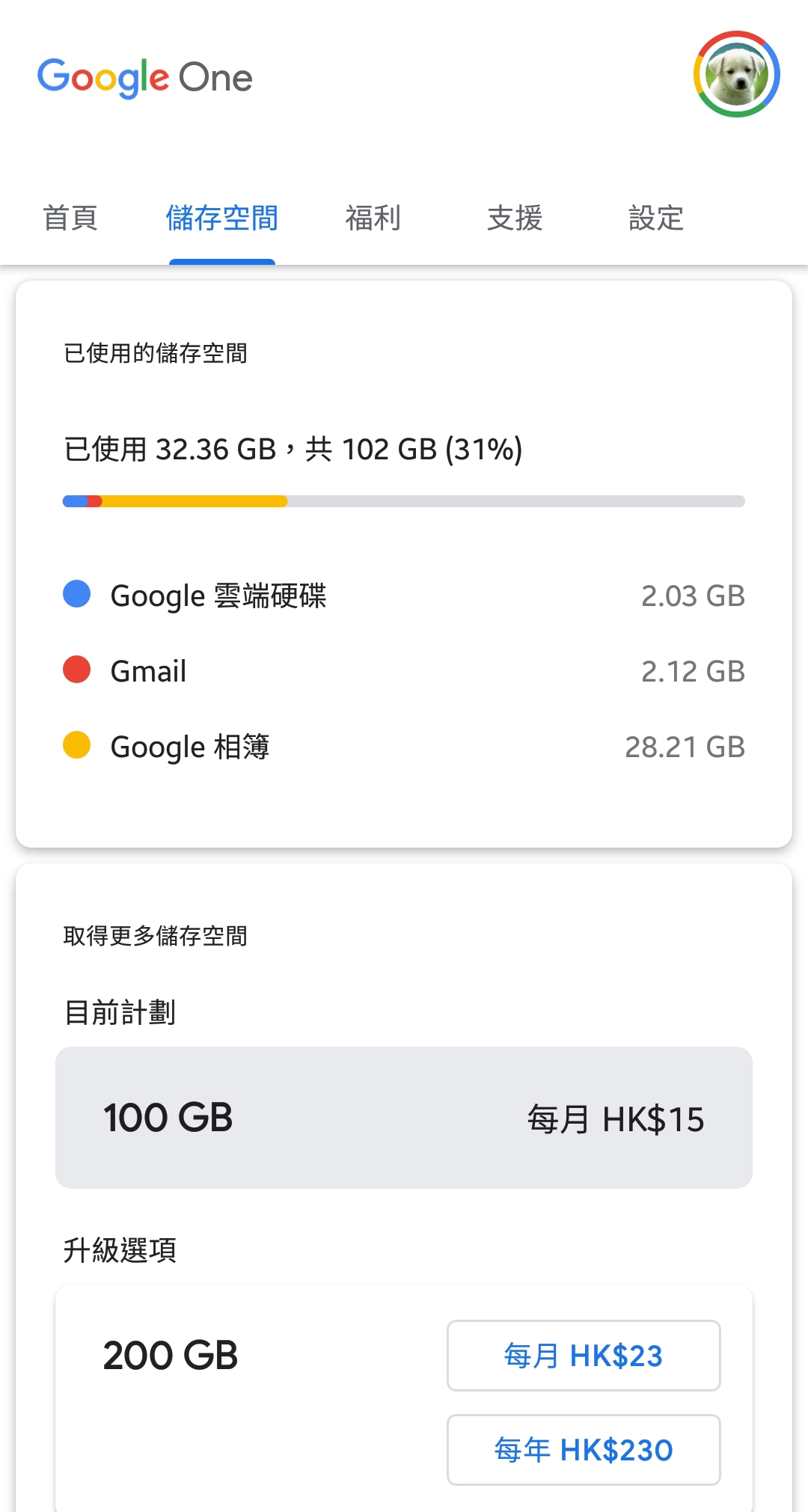Click the 已使用 32.36 GB summary text

(293, 450)
